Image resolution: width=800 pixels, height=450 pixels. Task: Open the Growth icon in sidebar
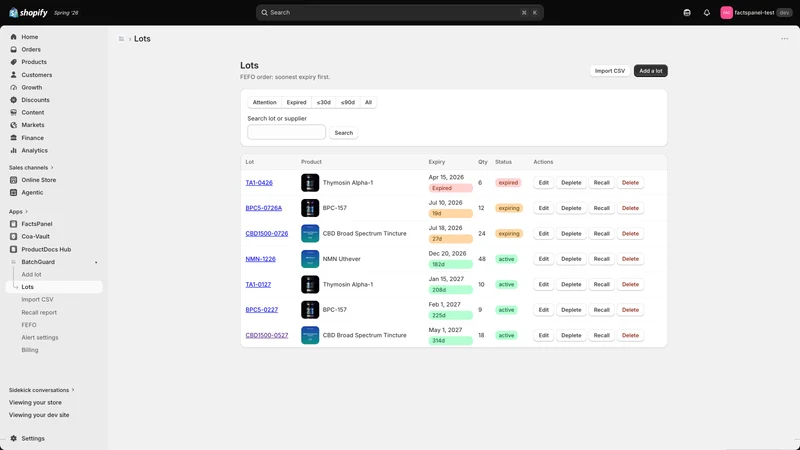(14, 87)
